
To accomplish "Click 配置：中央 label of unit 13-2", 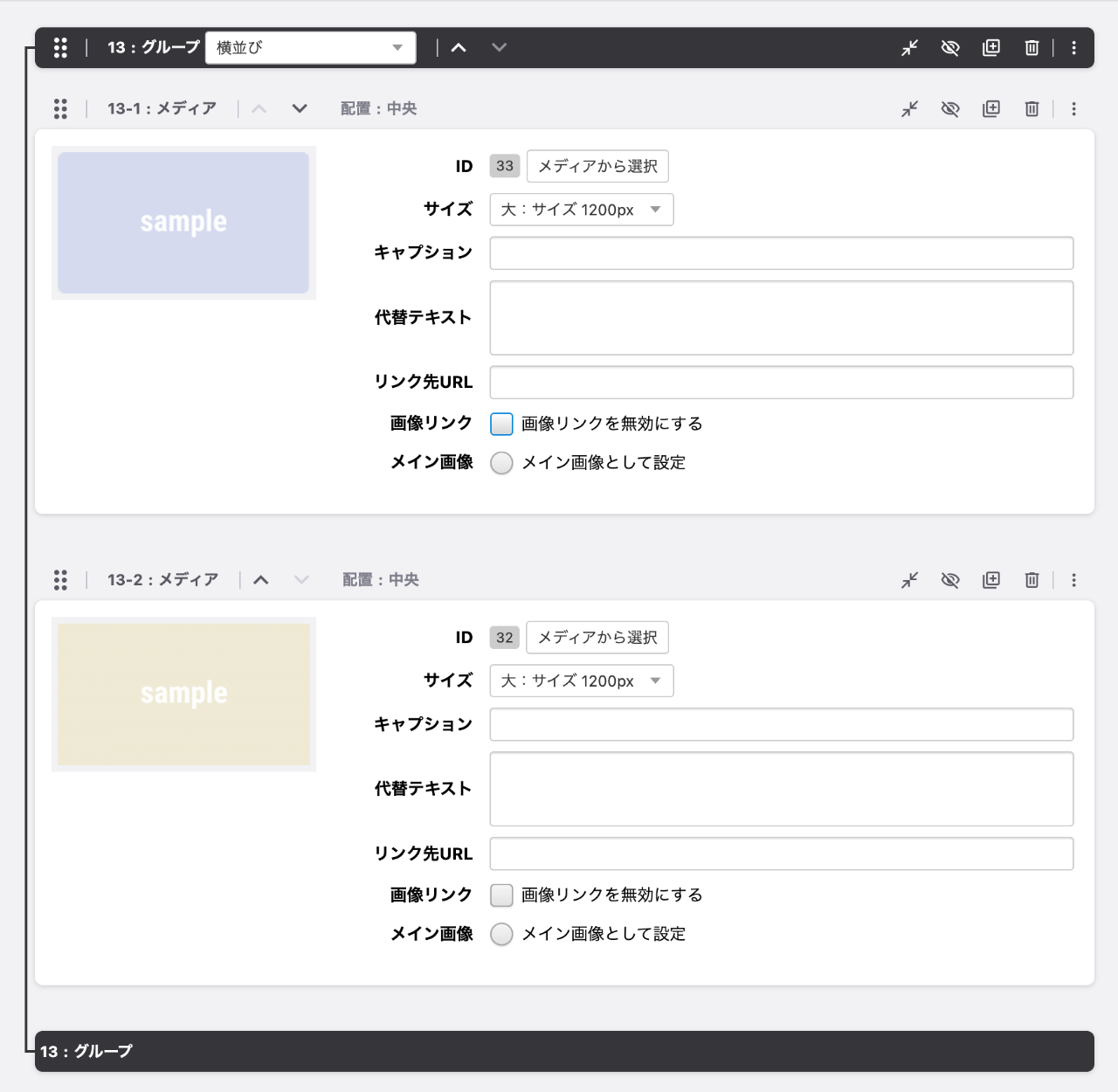I will coord(380,579).
